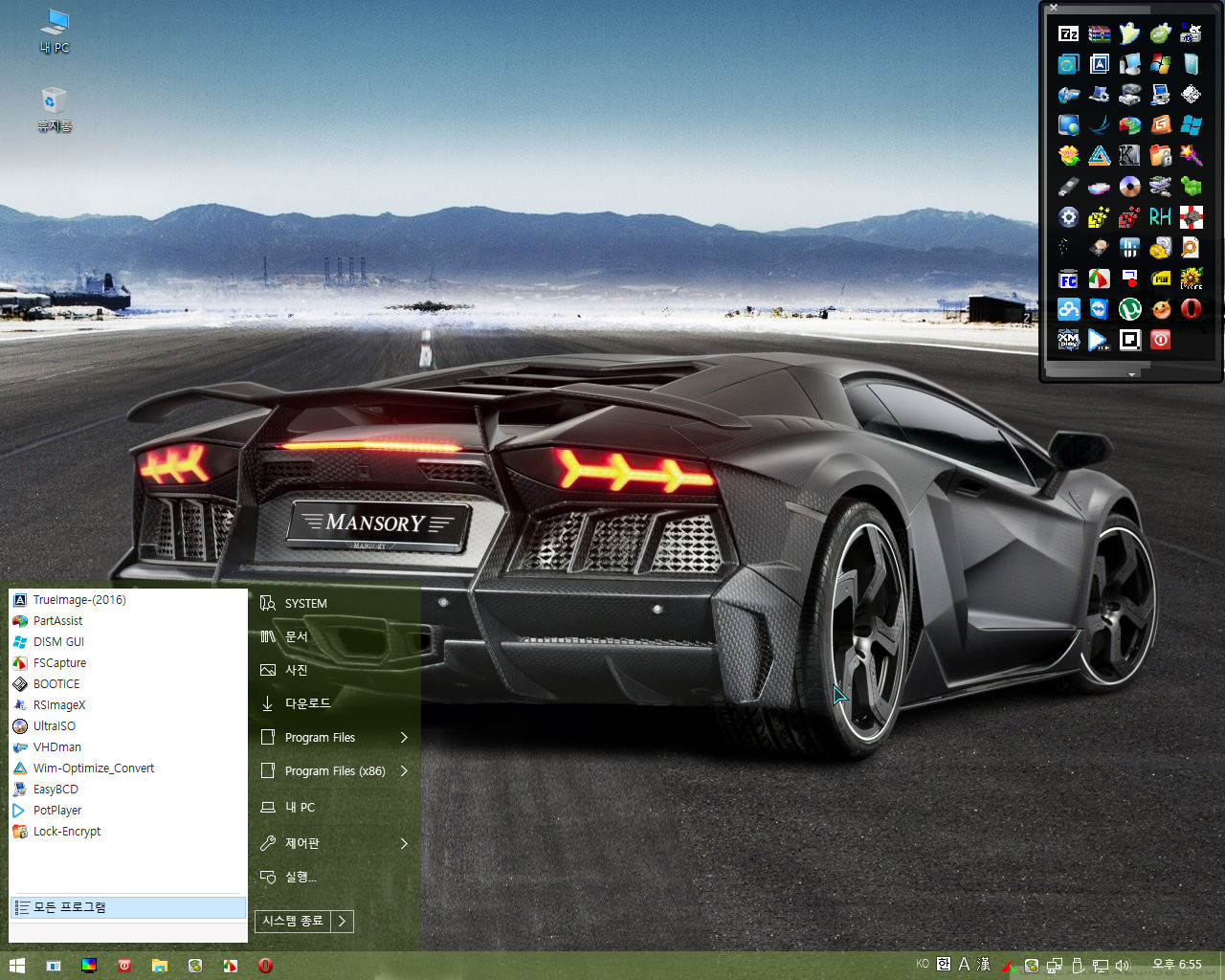Open the 내 PC desktop icon
Viewport: 1225px width, 980px height.
55,31
